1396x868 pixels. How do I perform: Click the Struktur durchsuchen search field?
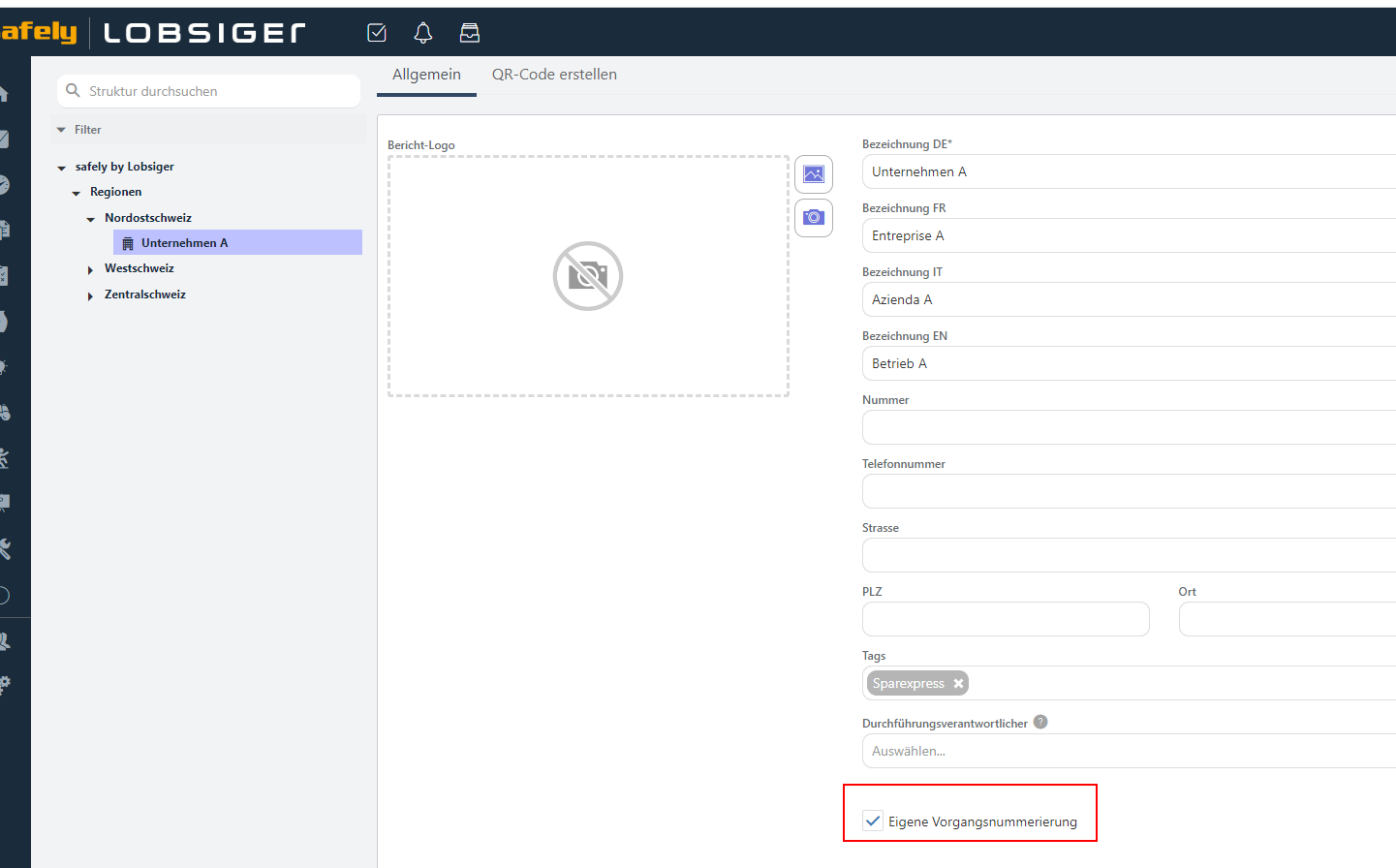click(218, 91)
